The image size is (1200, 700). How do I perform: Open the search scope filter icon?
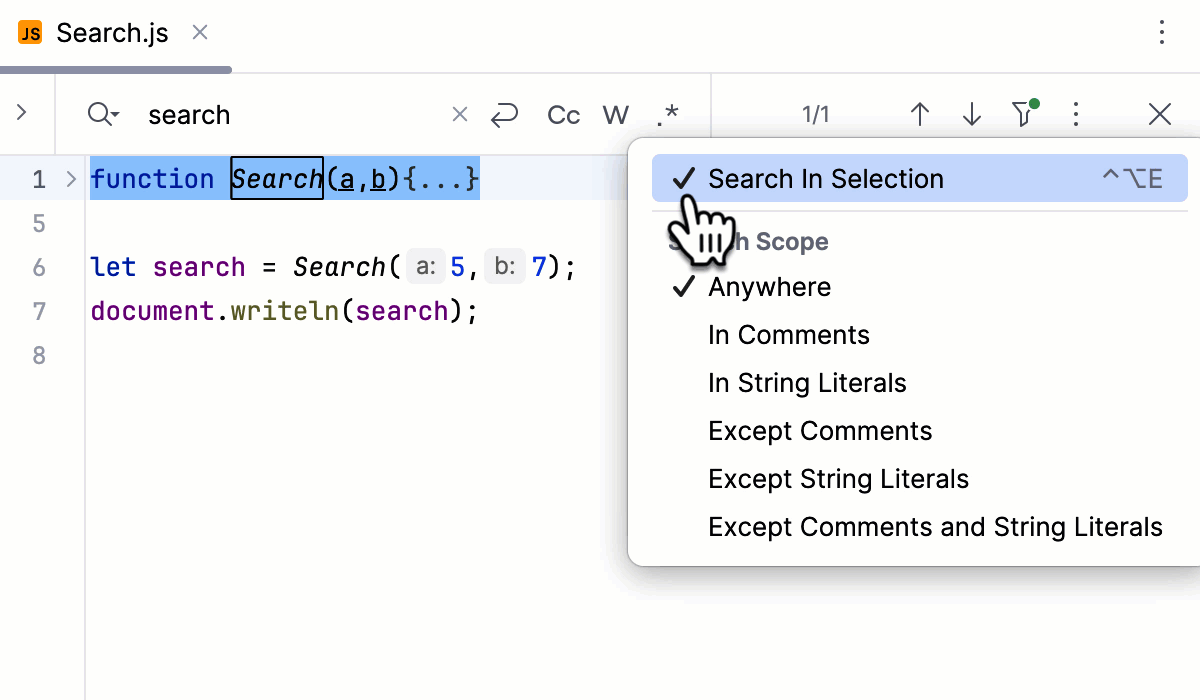tap(1022, 114)
